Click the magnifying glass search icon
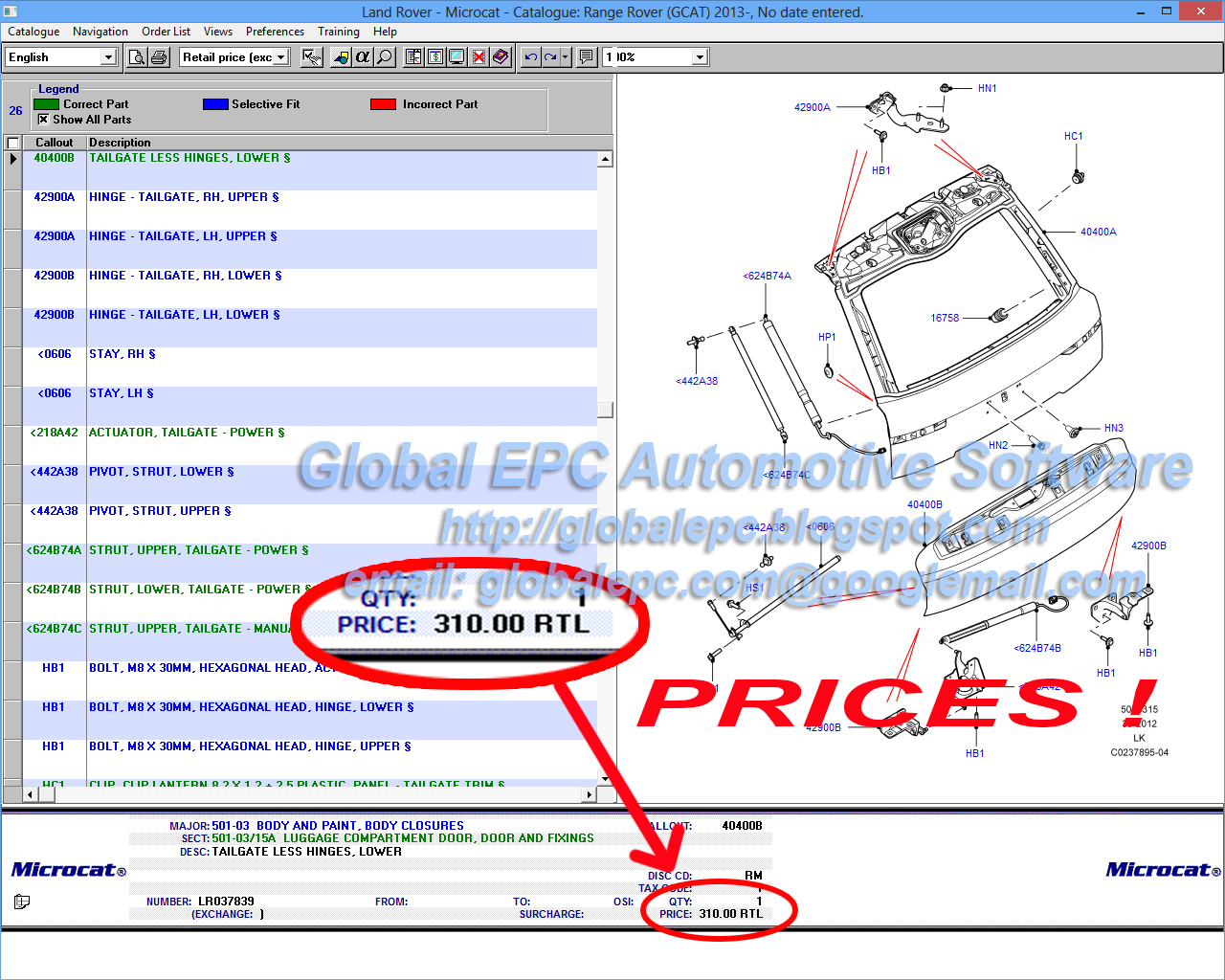The height and width of the screenshot is (980, 1225). coord(385,57)
